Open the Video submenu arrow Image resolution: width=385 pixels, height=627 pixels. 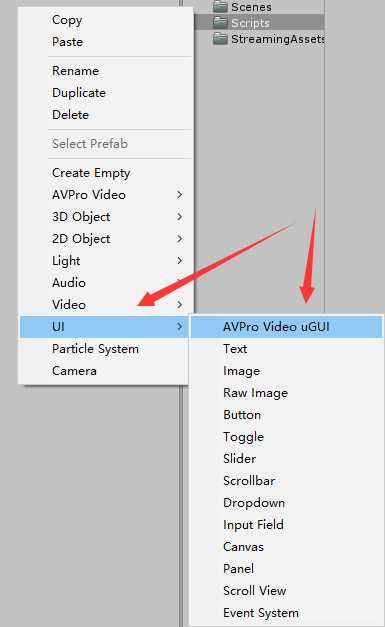tap(180, 305)
